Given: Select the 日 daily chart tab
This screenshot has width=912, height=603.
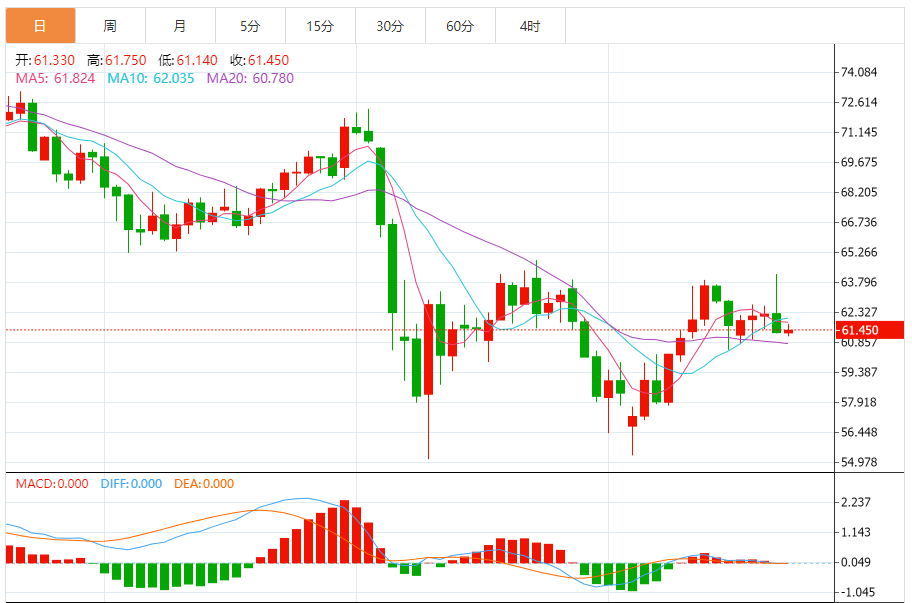Looking at the screenshot, I should pyautogui.click(x=40, y=26).
